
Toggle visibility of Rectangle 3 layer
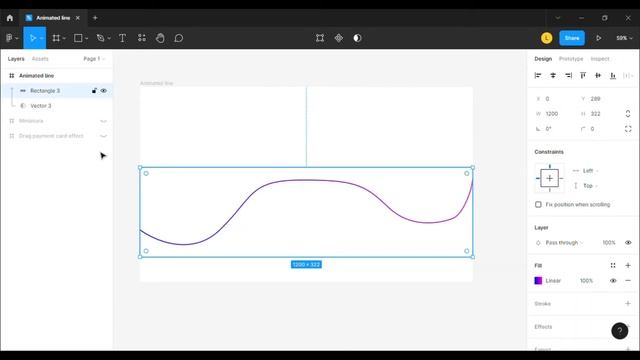pos(104,91)
